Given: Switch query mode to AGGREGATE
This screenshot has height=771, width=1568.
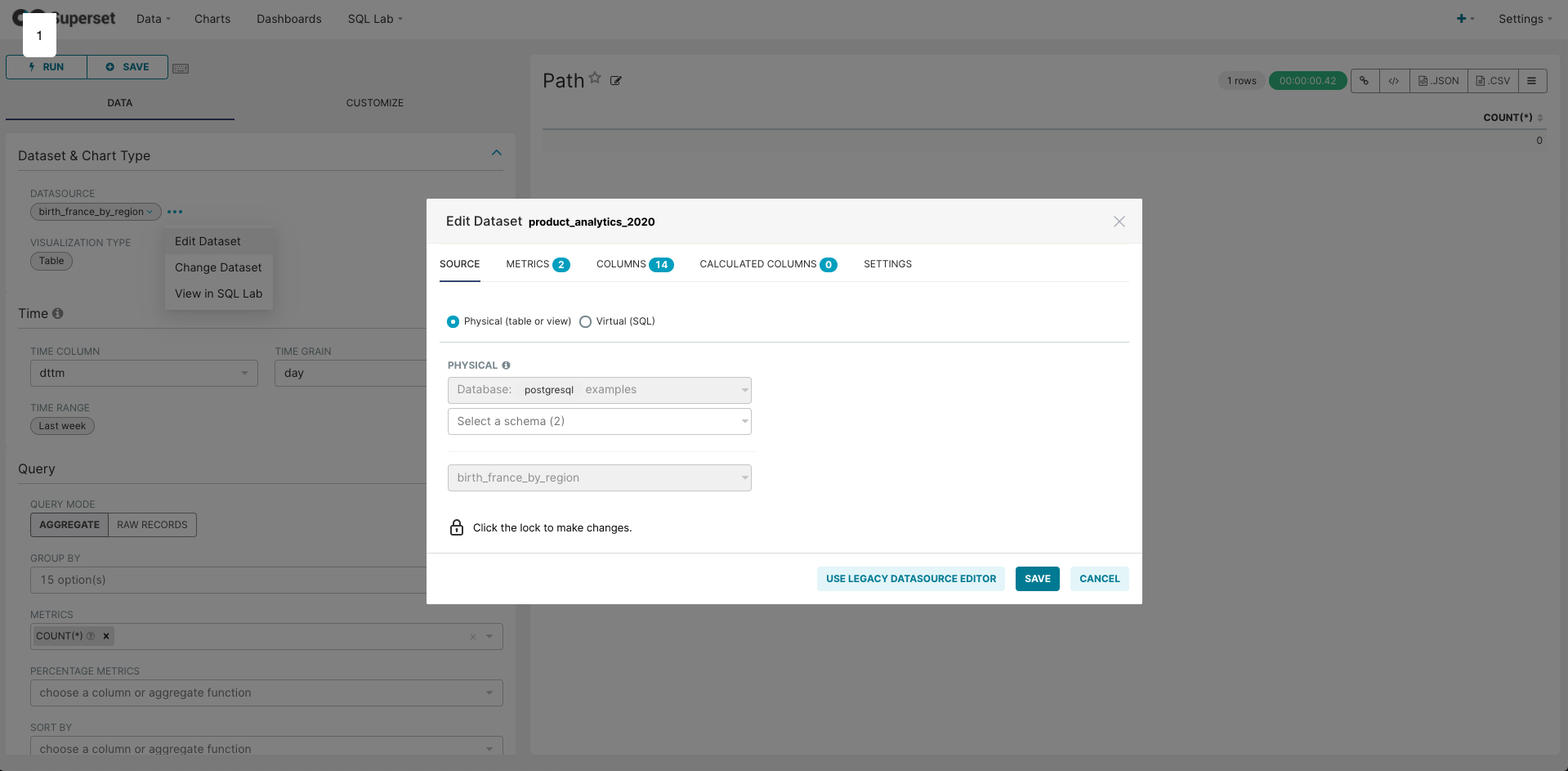Looking at the screenshot, I should 69,525.
